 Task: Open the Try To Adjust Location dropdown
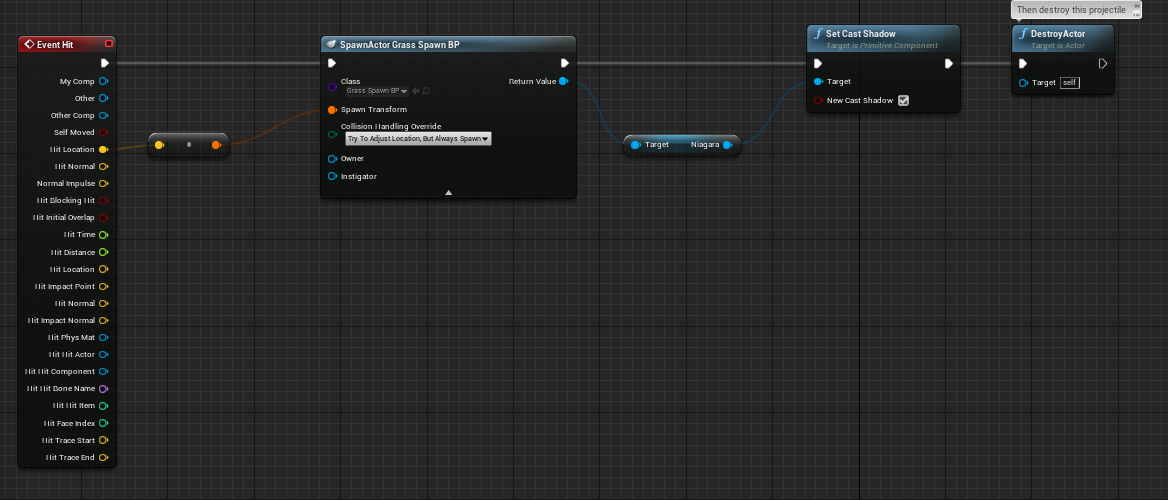(418, 139)
